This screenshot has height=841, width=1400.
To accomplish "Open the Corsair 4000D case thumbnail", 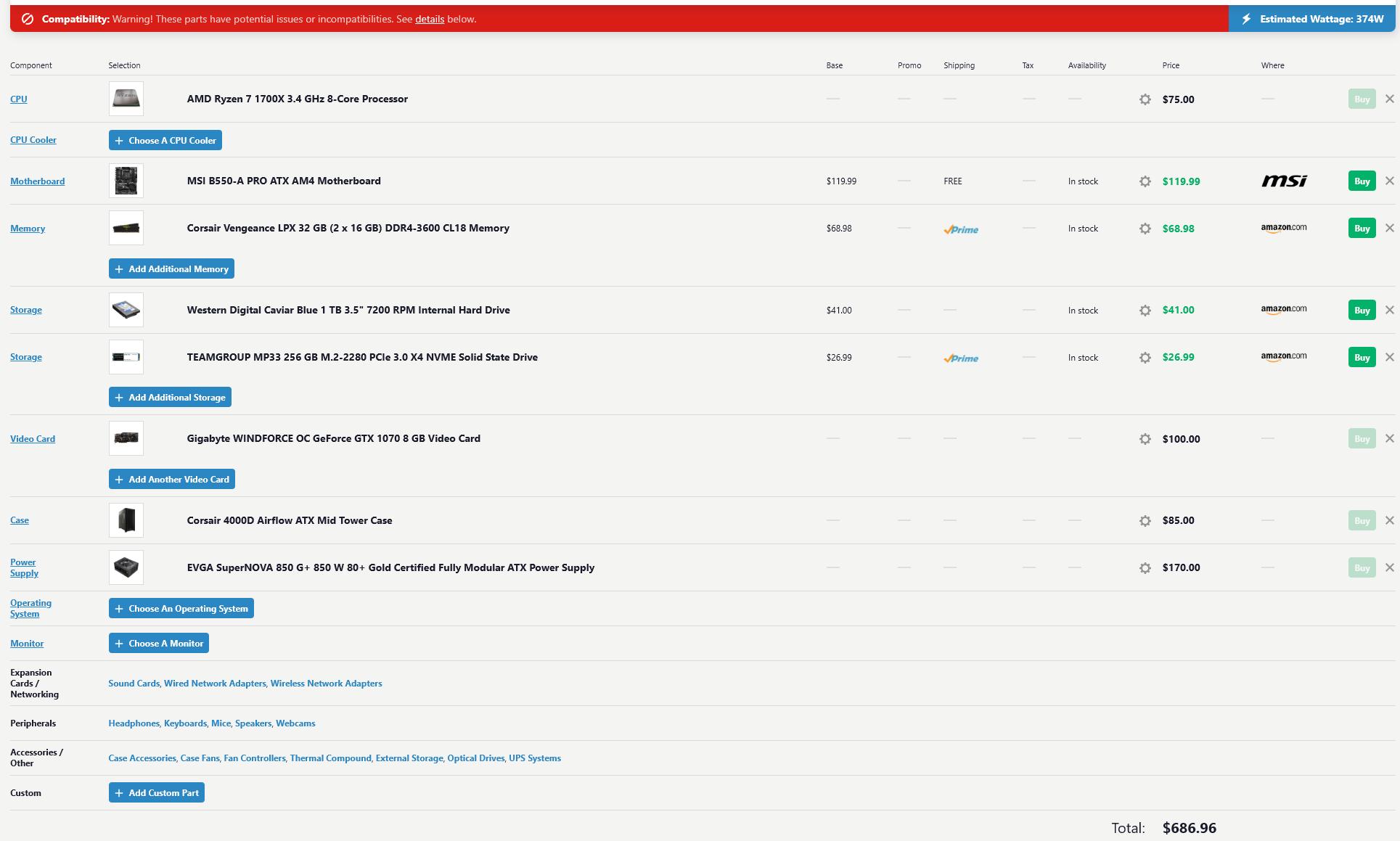I will point(126,520).
